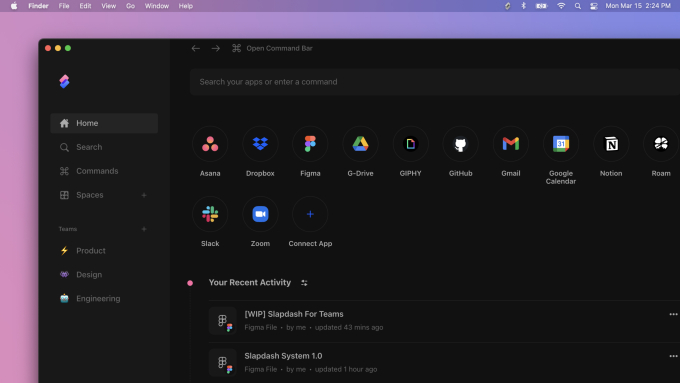
Task: Focus the Search your apps input field
Action: click(435, 82)
